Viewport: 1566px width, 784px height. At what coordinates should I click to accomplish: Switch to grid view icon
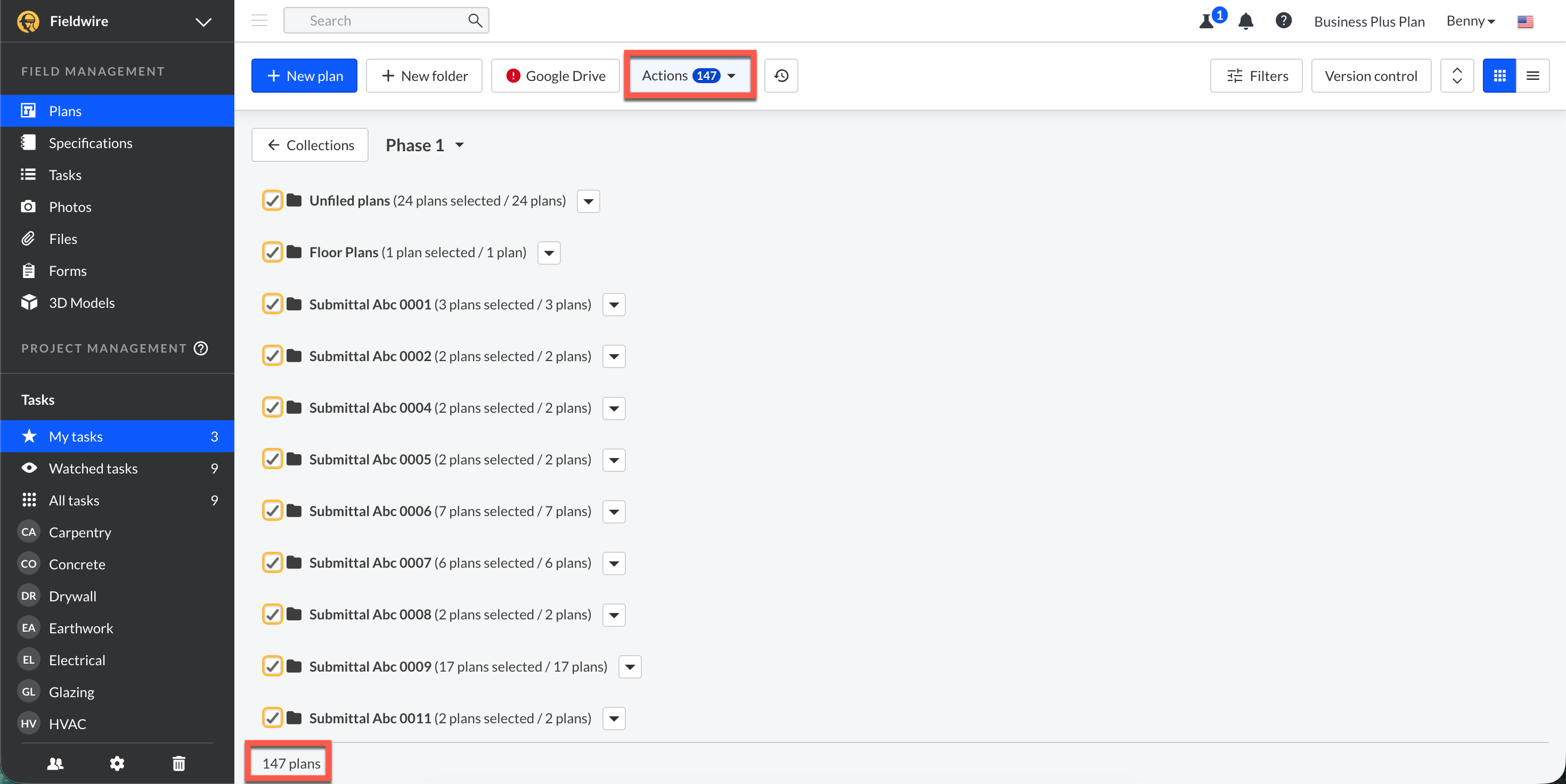1499,76
